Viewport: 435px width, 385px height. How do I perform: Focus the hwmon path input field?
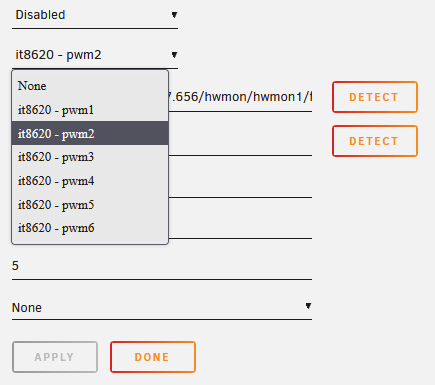click(x=240, y=97)
